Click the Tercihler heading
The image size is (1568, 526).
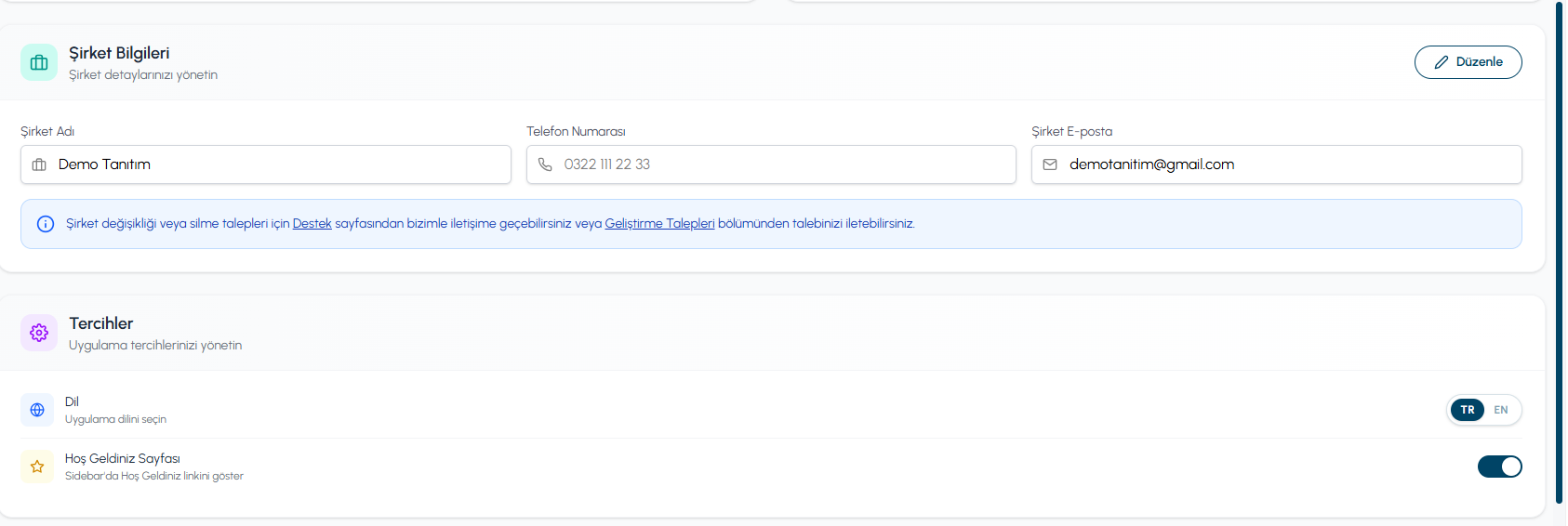[100, 323]
